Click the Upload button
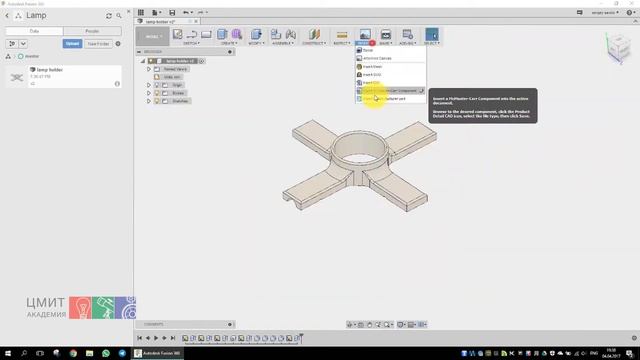Screen dimensions: 640x360 (x=72, y=44)
